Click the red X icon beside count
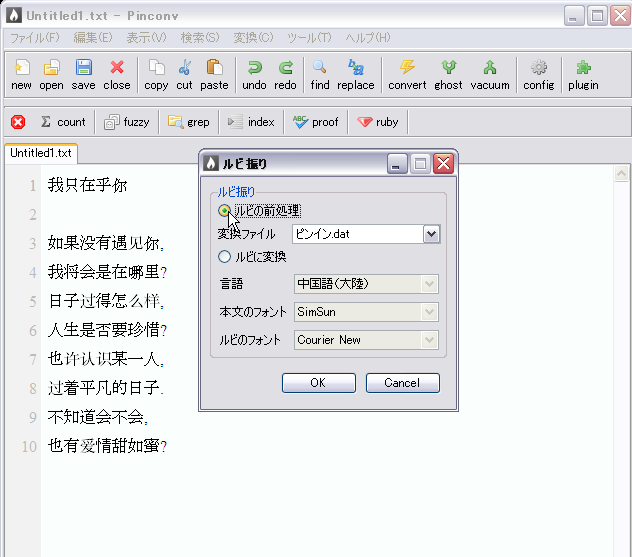The width and height of the screenshot is (632, 557). pyautogui.click(x=18, y=122)
